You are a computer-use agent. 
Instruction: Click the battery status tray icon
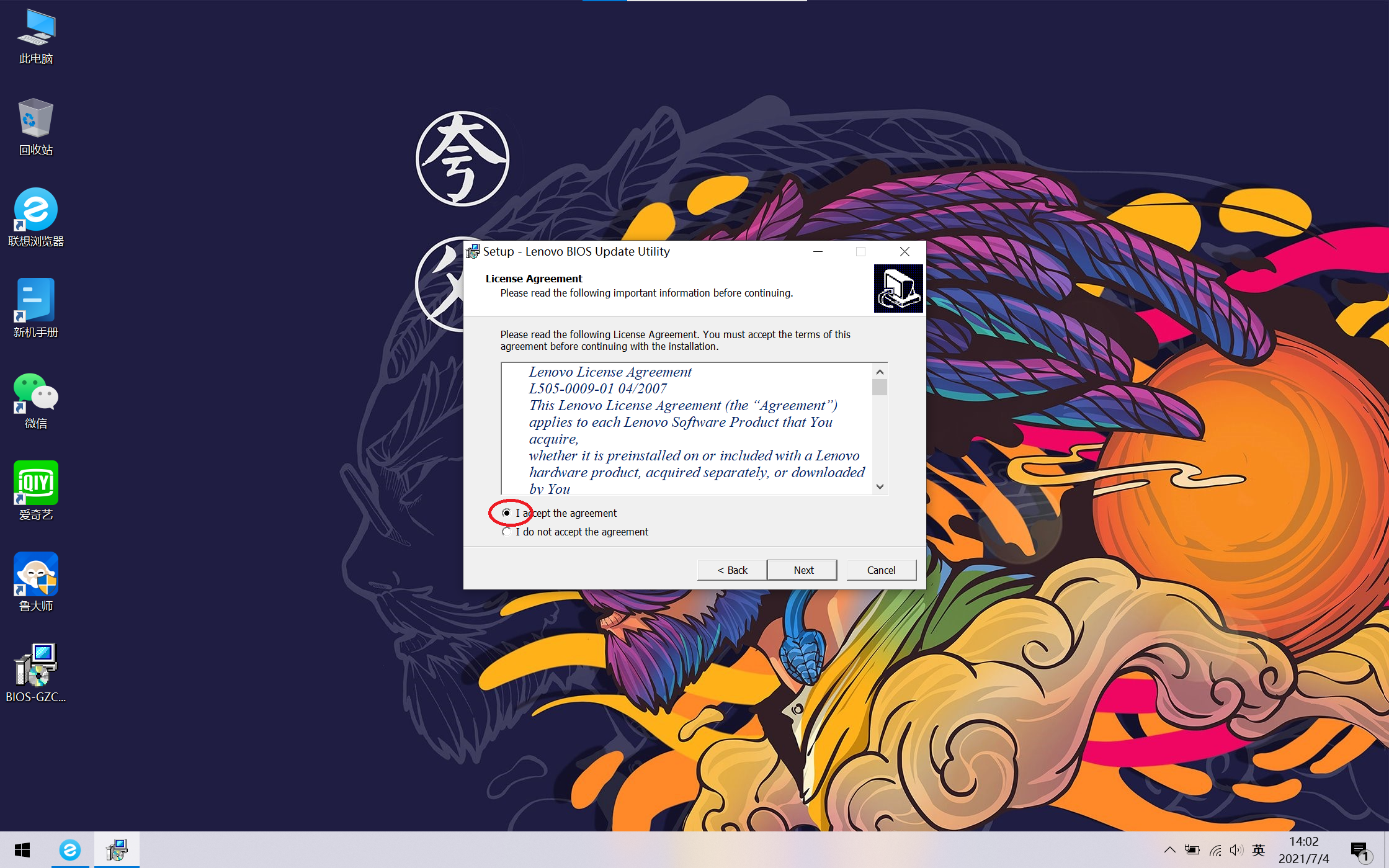coord(1192,850)
